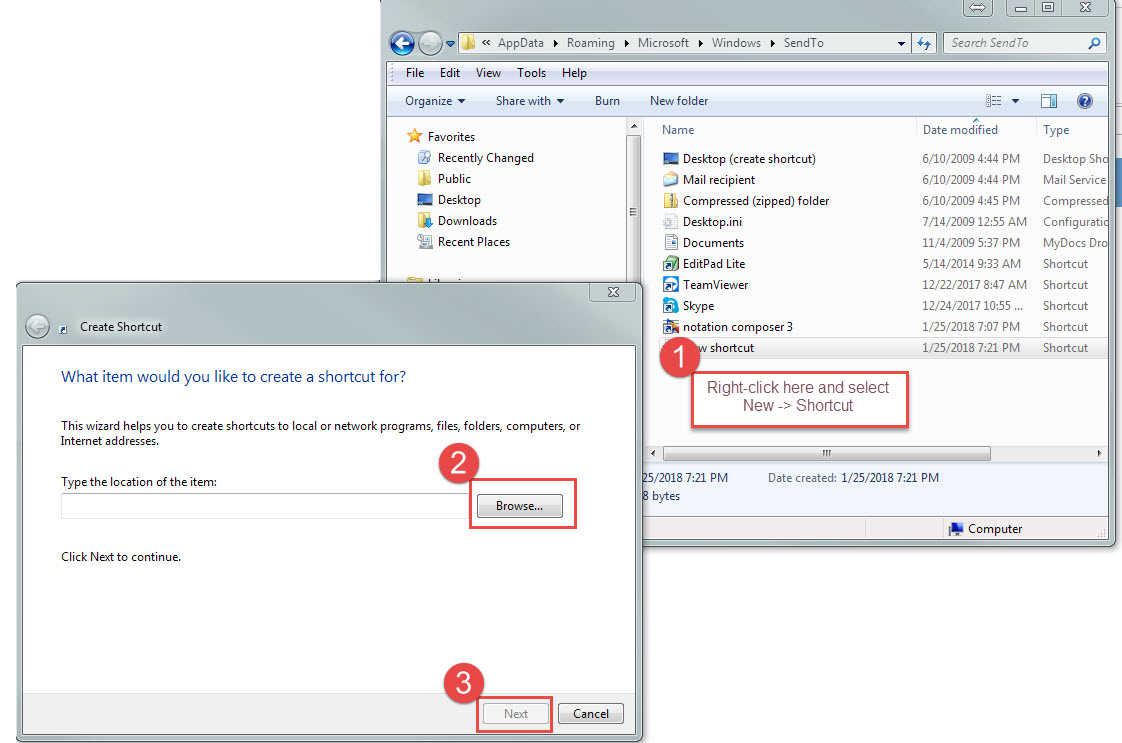Open the Organize dropdown menu
1122x743 pixels.
pos(435,101)
